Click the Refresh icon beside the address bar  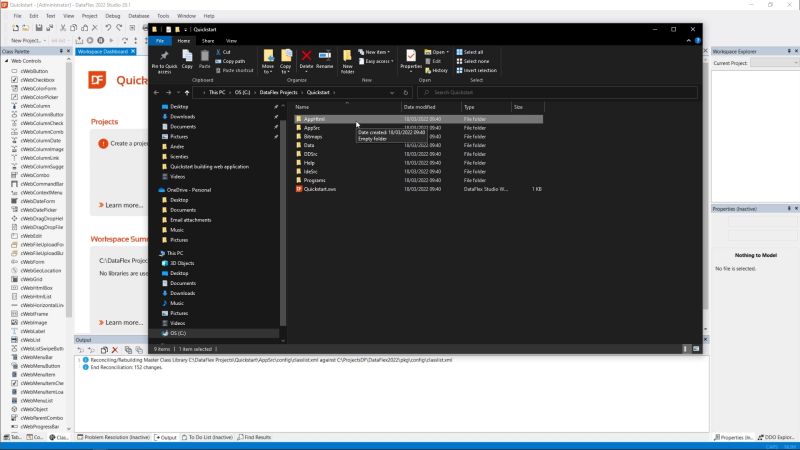pyautogui.click(x=406, y=92)
